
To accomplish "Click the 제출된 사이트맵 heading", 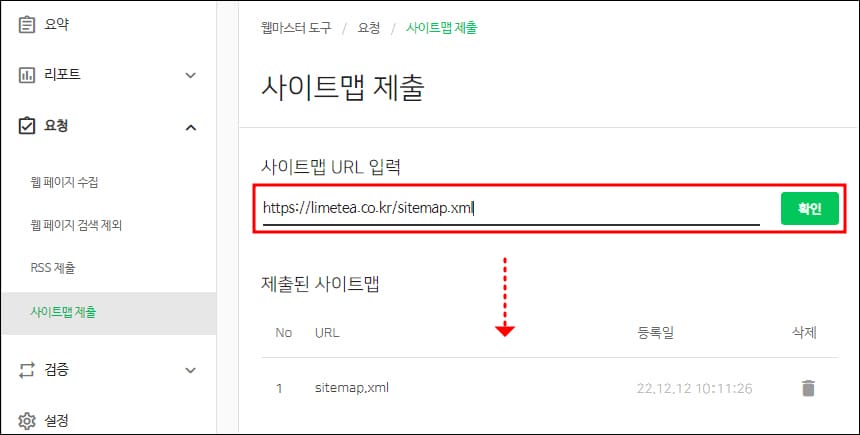I will (x=320, y=284).
